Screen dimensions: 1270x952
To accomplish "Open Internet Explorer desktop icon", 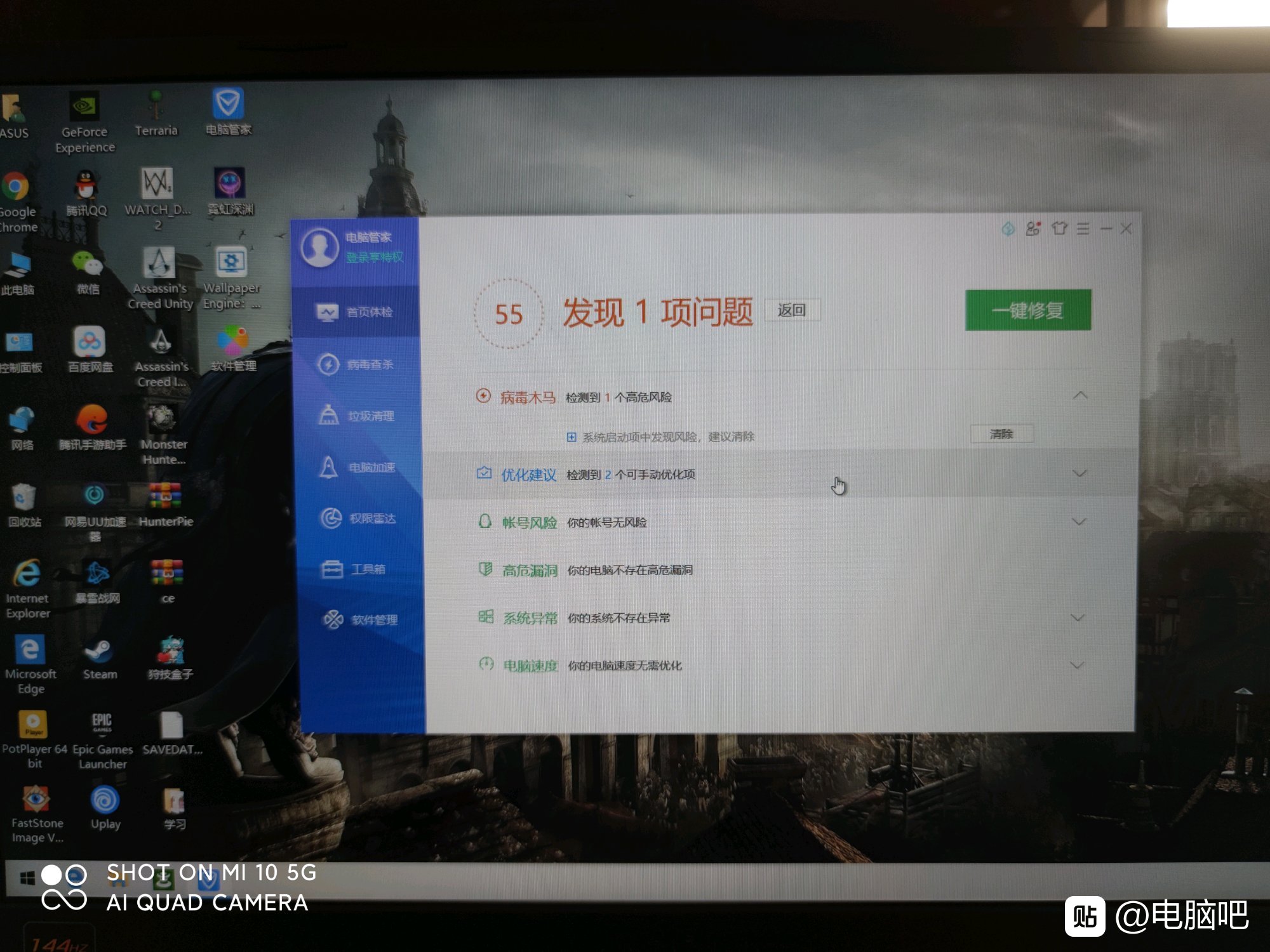I will (x=27, y=589).
